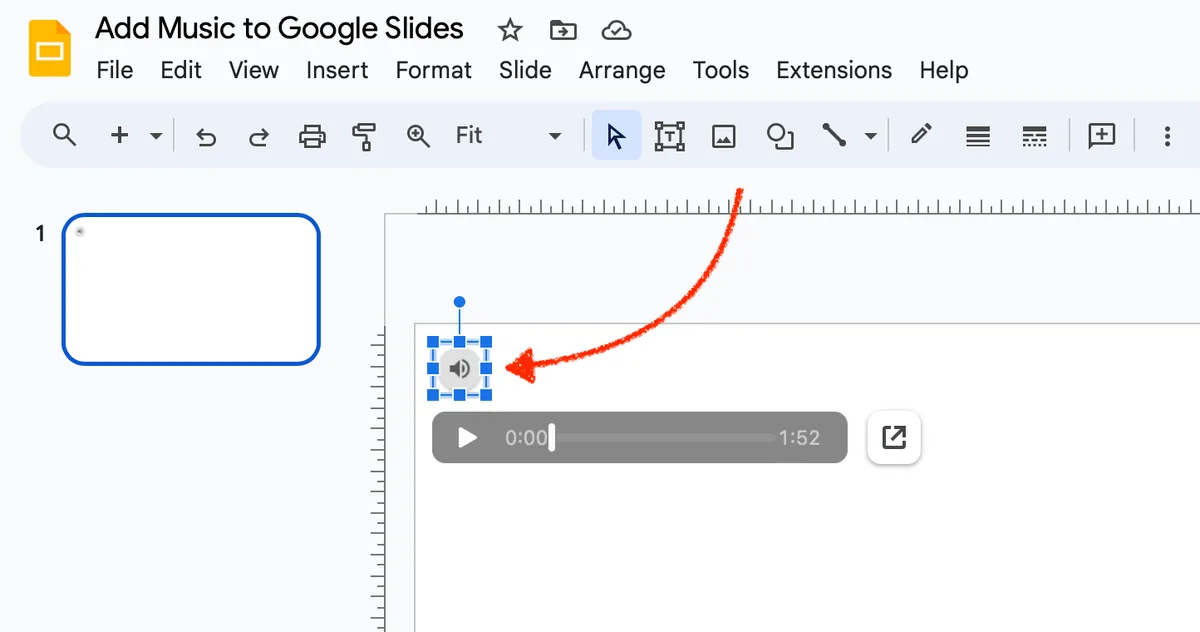1200x632 pixels.
Task: Add a comment from toolbar
Action: click(1102, 135)
